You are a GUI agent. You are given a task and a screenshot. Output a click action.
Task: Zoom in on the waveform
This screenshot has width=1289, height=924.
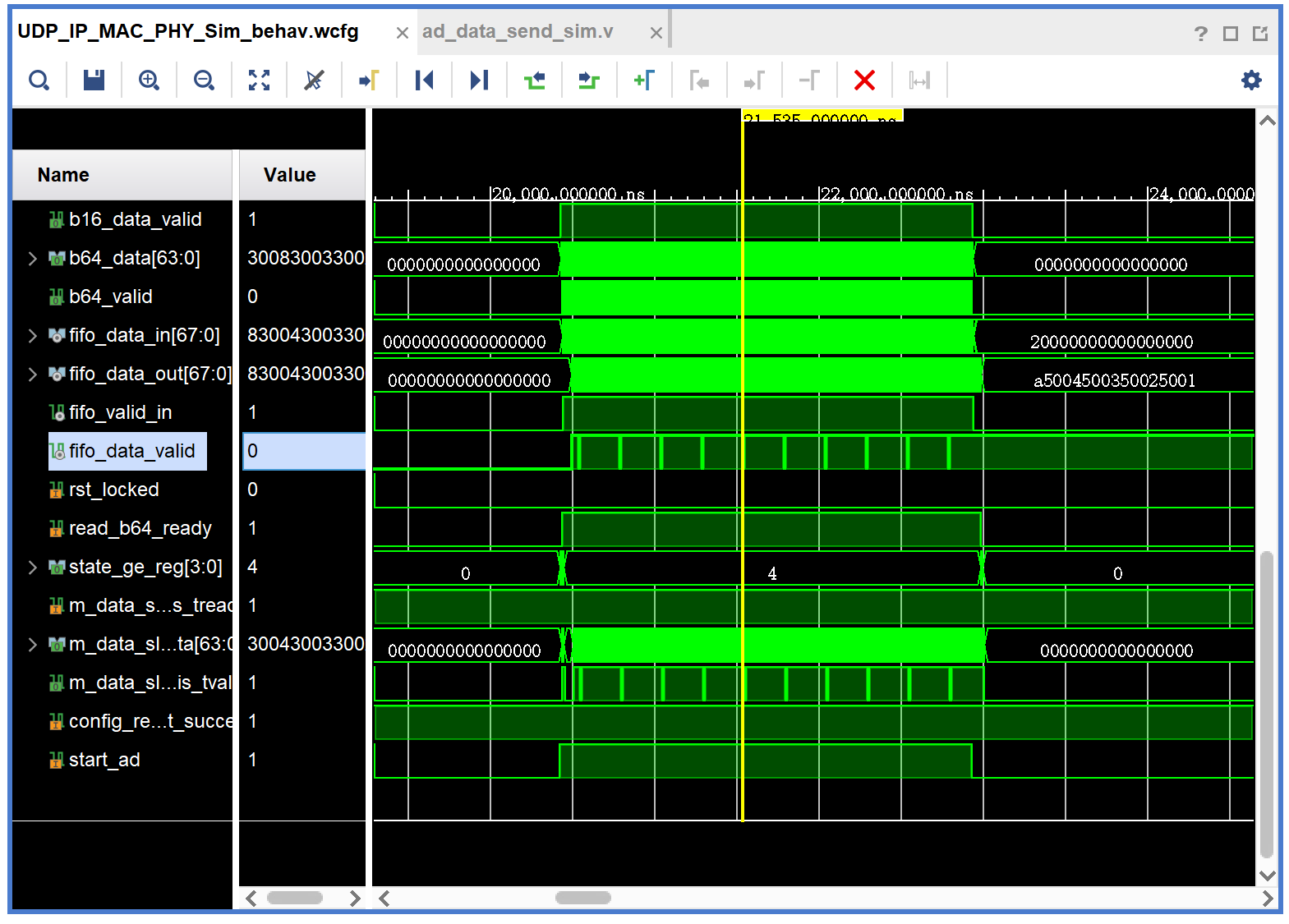(x=149, y=80)
